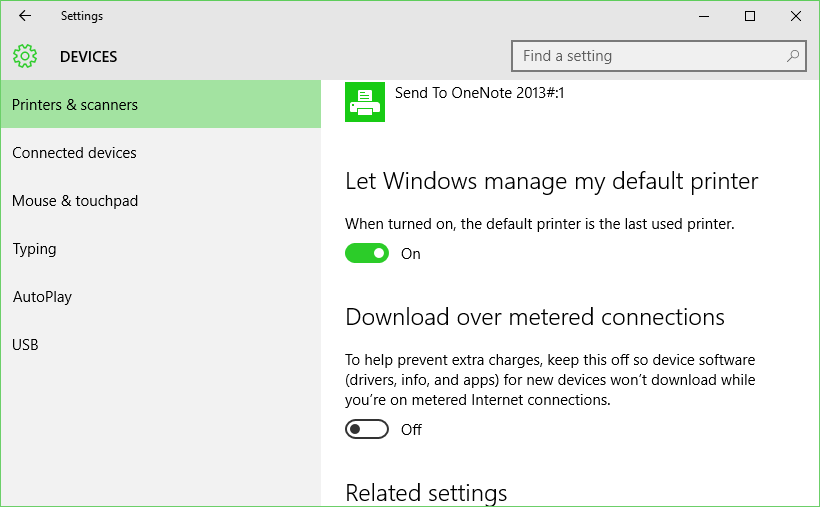Click Let Windows manage my default printer heading

tap(551, 182)
